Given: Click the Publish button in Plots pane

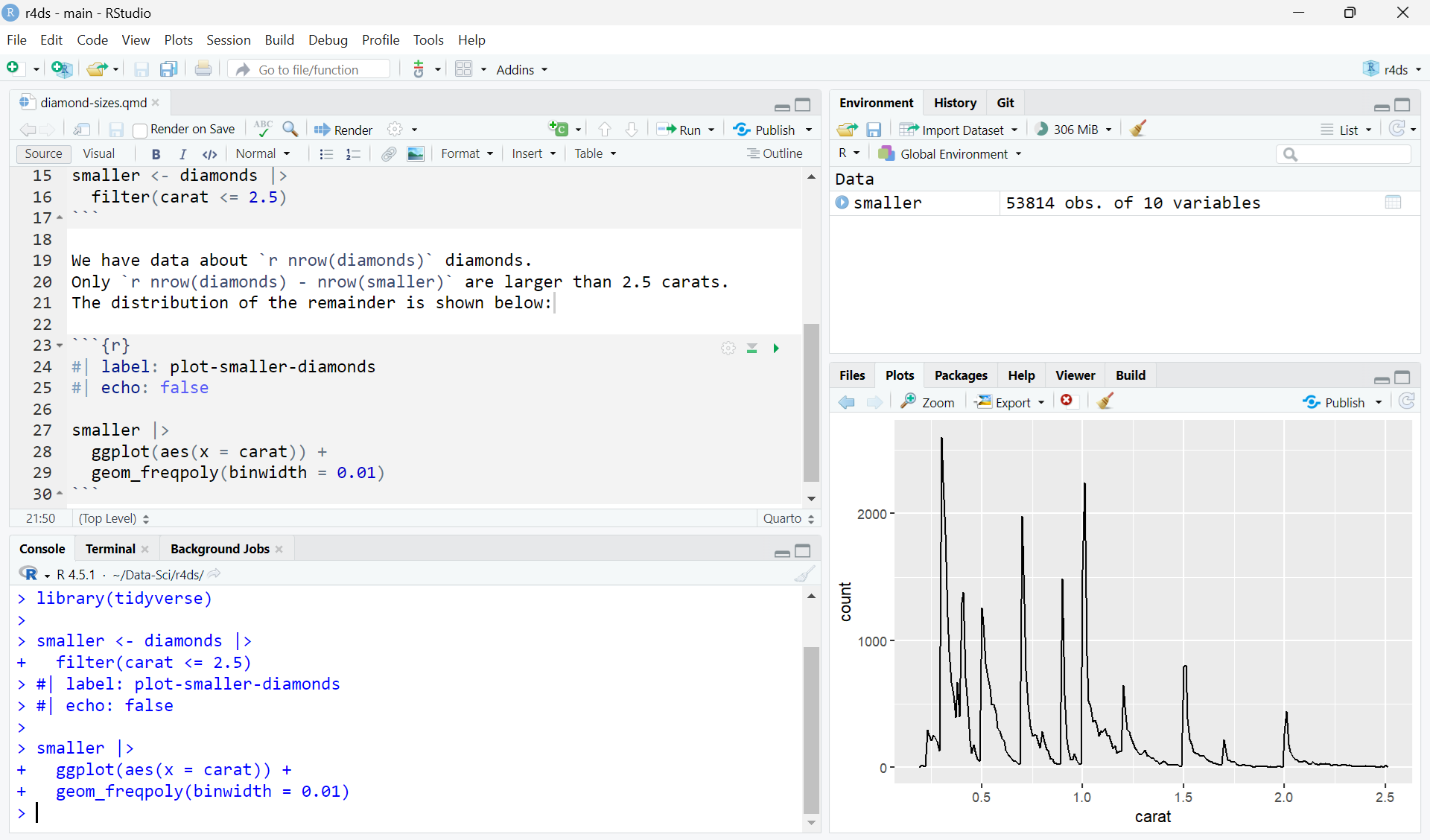Looking at the screenshot, I should coord(1335,402).
